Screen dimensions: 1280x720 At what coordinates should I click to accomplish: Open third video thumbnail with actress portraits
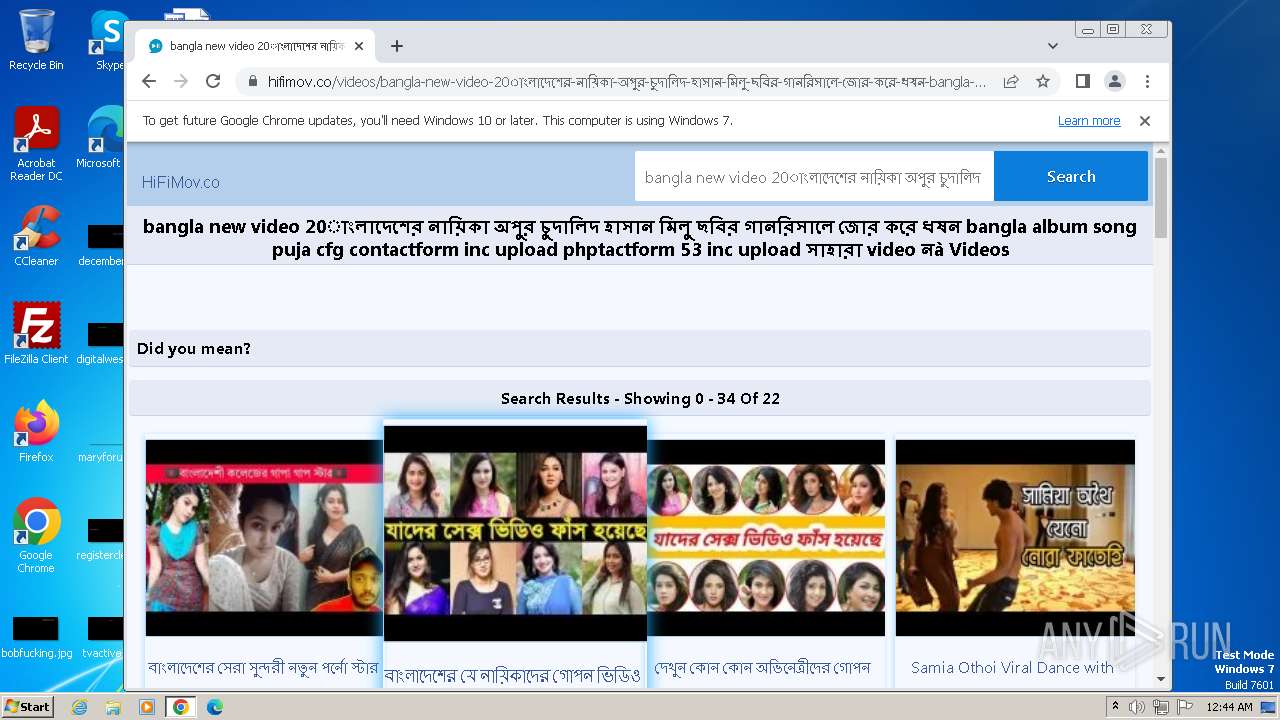click(766, 538)
